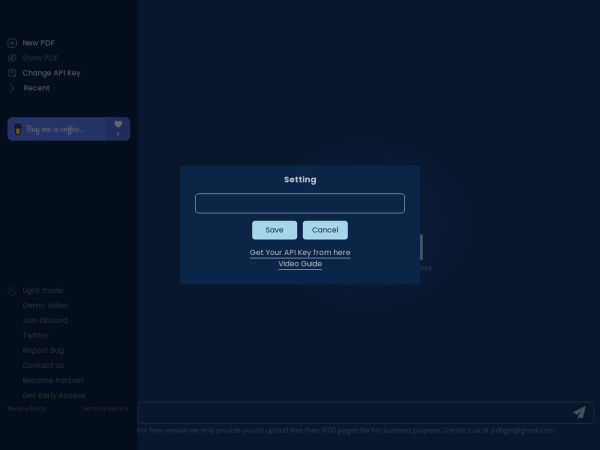Click the chat message input box
Screen dimensions: 600x450
point(350,412)
